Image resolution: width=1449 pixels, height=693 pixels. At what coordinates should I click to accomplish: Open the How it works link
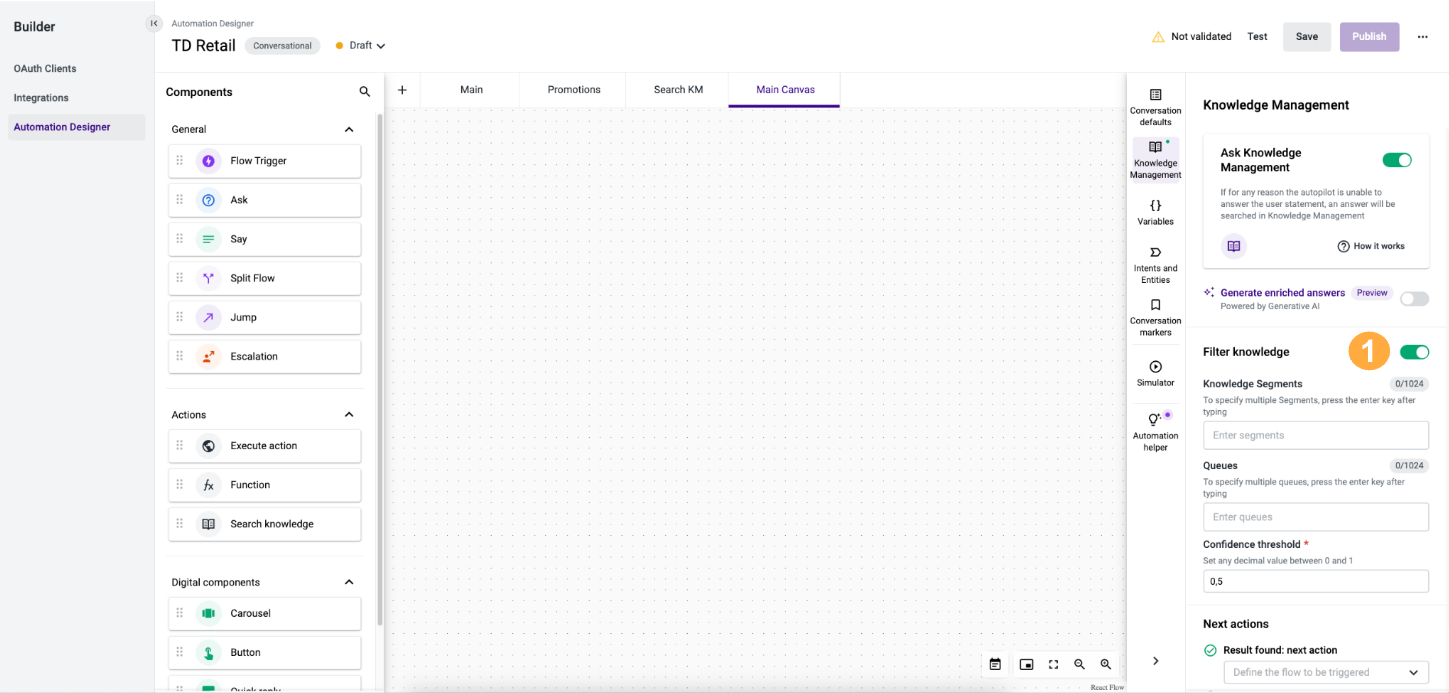pyautogui.click(x=1371, y=246)
